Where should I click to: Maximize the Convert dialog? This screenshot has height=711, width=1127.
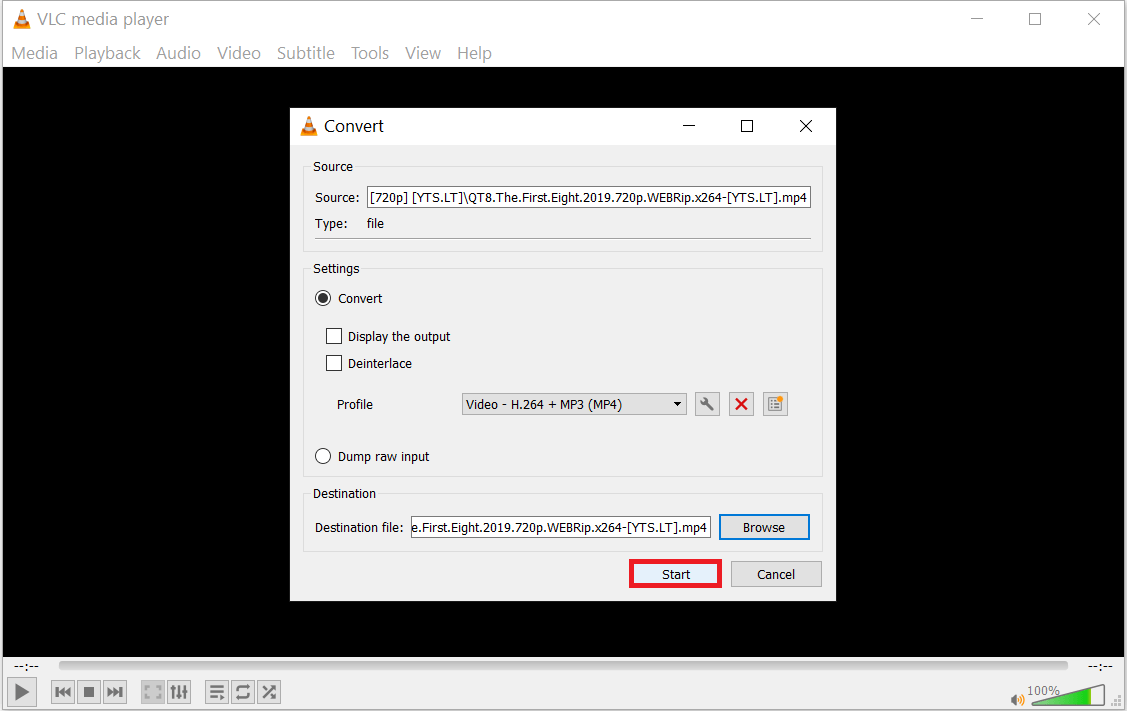pos(747,126)
